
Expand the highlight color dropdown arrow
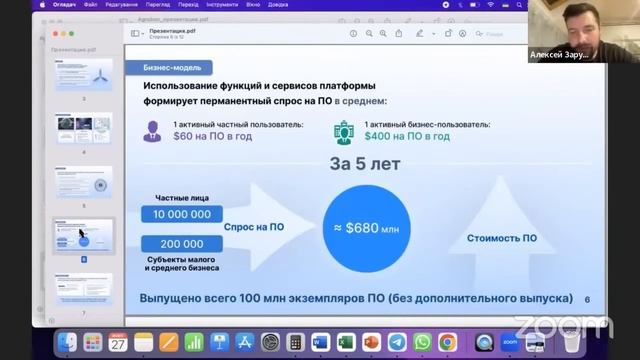tap(433, 34)
